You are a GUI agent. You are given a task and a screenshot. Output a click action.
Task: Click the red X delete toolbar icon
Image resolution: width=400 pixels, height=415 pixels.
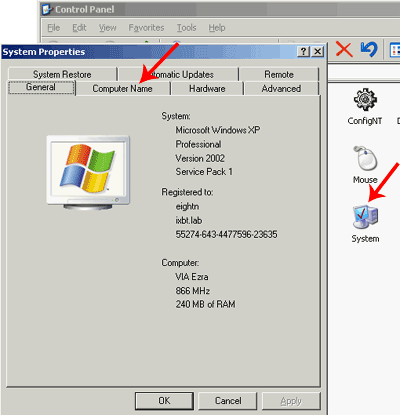click(x=344, y=49)
